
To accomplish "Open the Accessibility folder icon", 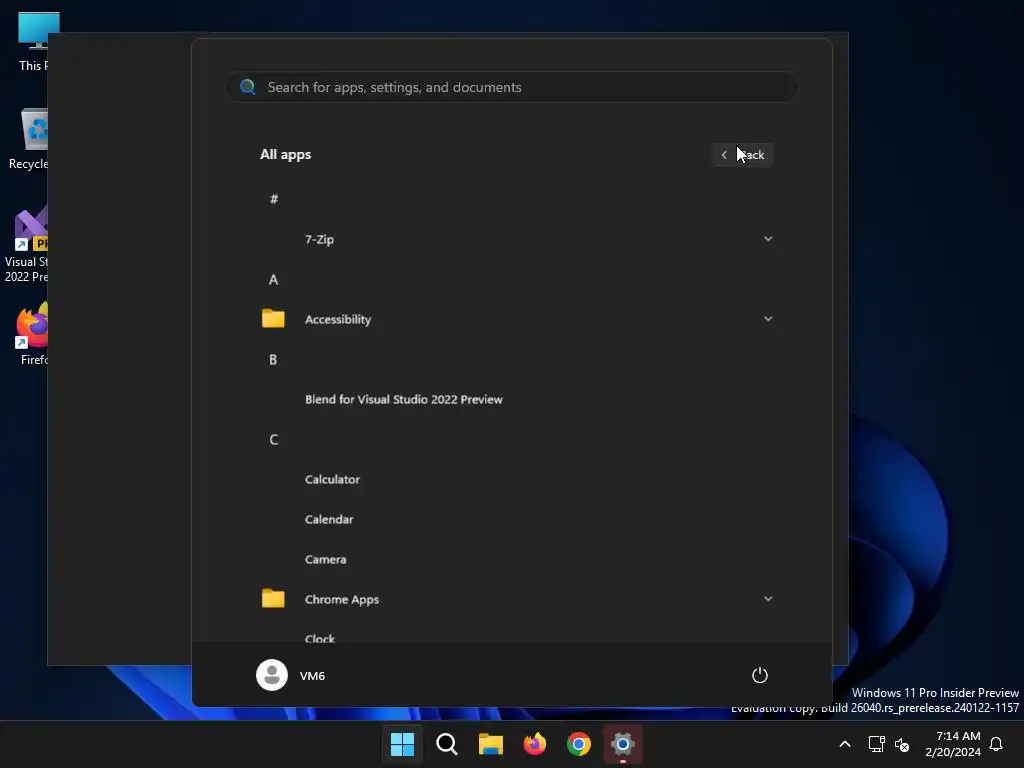I will point(273,318).
